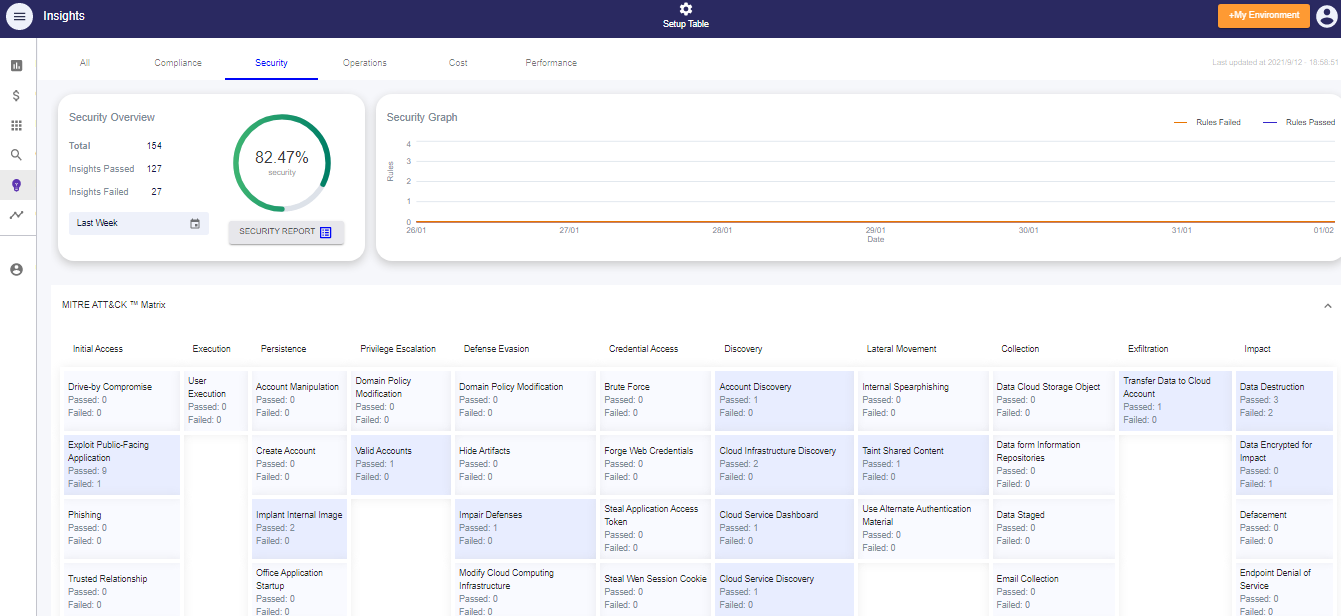Click the grid apps sidebar icon
This screenshot has height=616, width=1341.
[16, 126]
